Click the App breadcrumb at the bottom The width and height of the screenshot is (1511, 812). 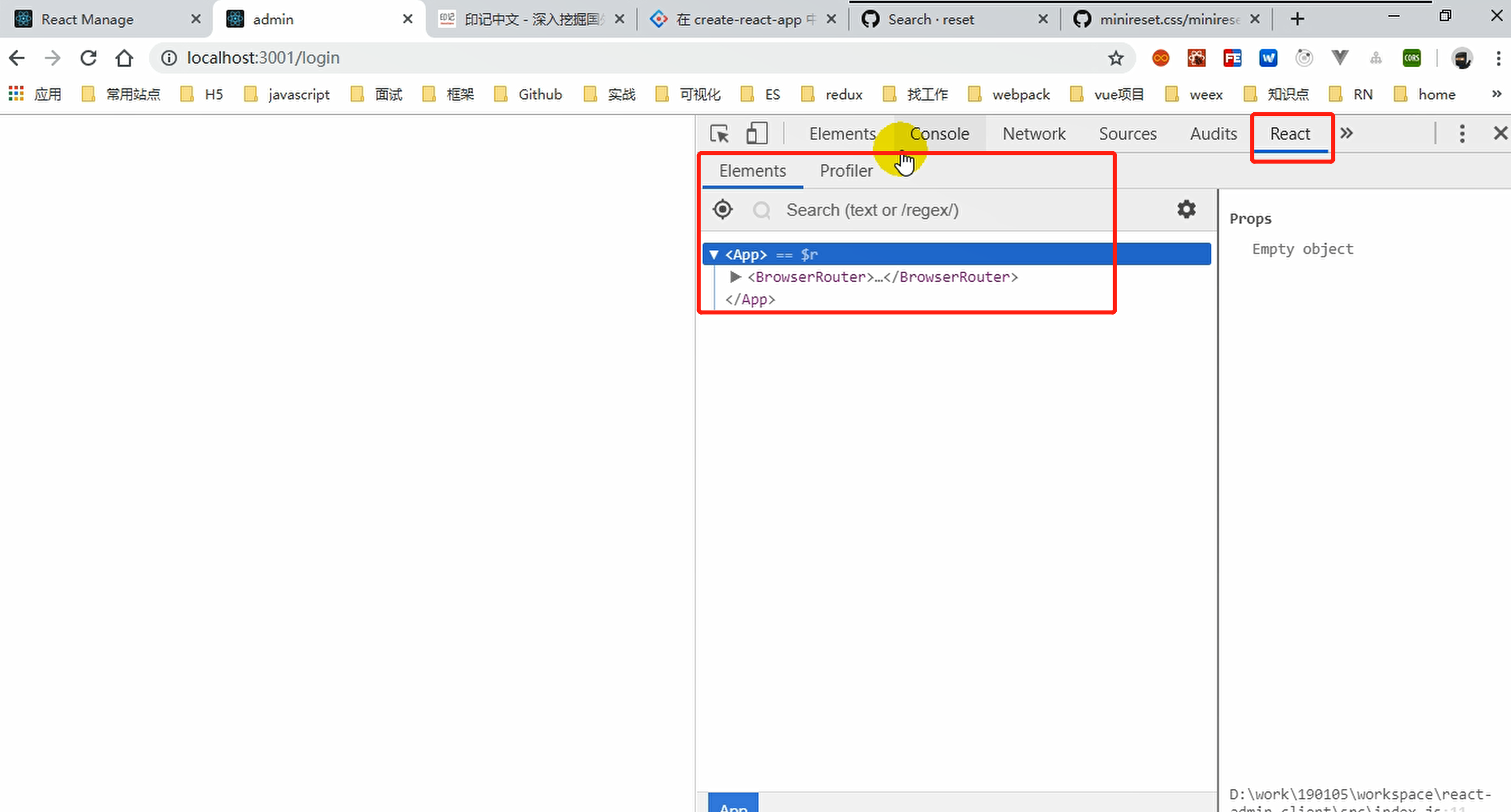[x=733, y=804]
